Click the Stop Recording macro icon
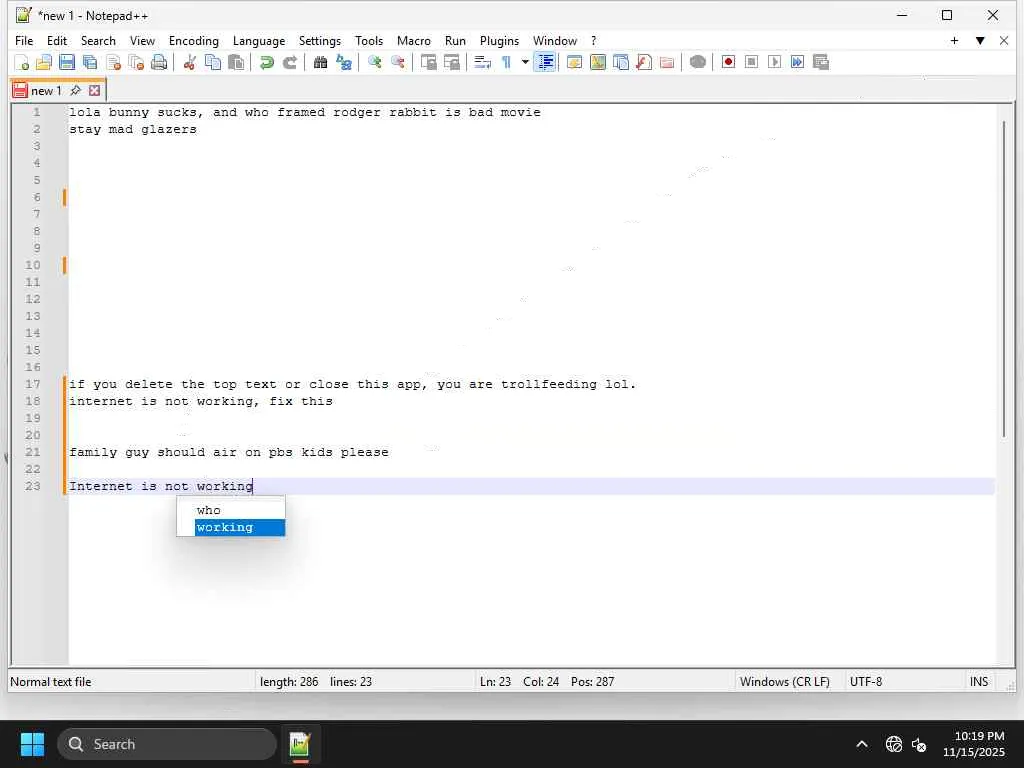The image size is (1024, 768). [752, 62]
